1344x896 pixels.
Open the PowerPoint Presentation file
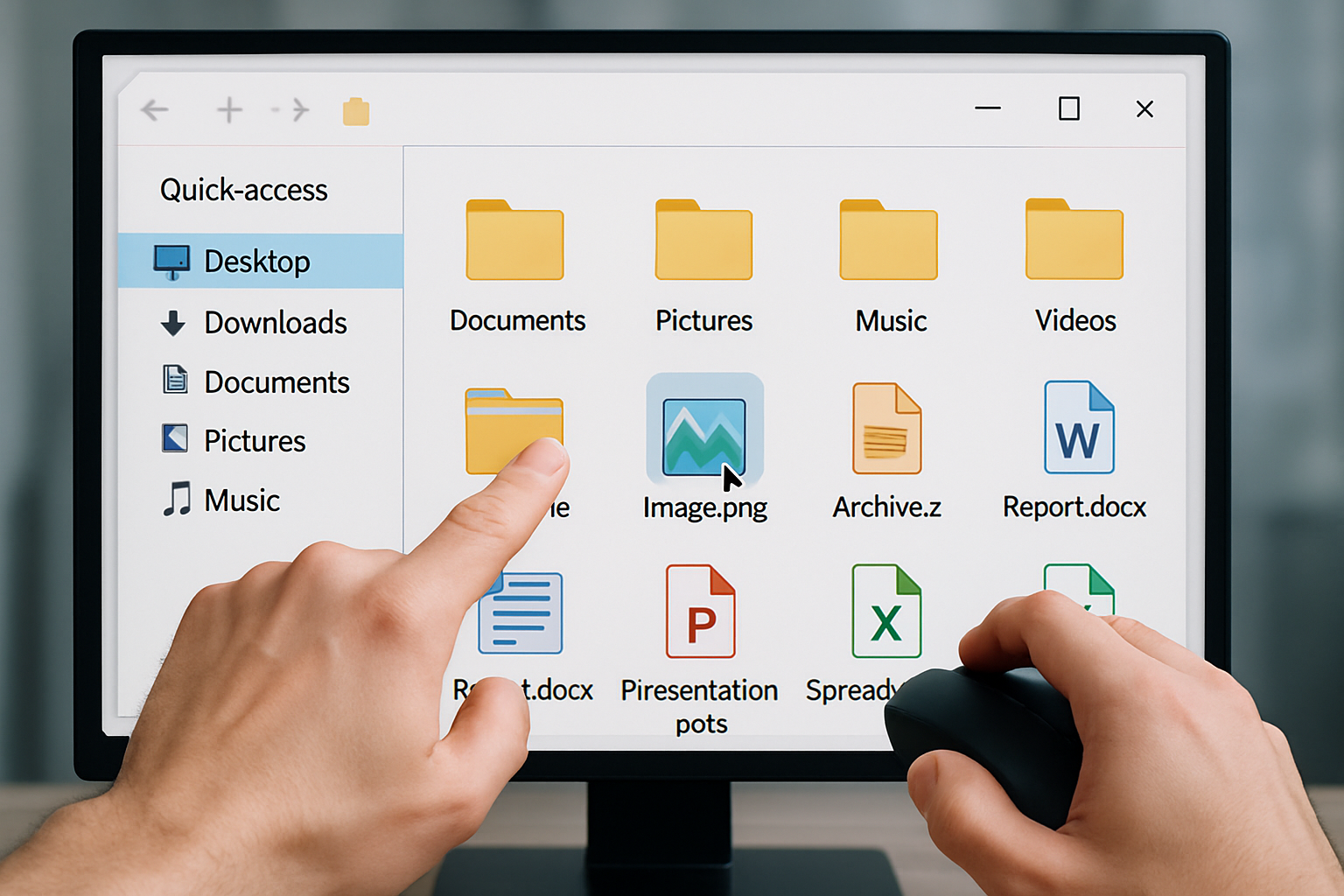click(700, 612)
